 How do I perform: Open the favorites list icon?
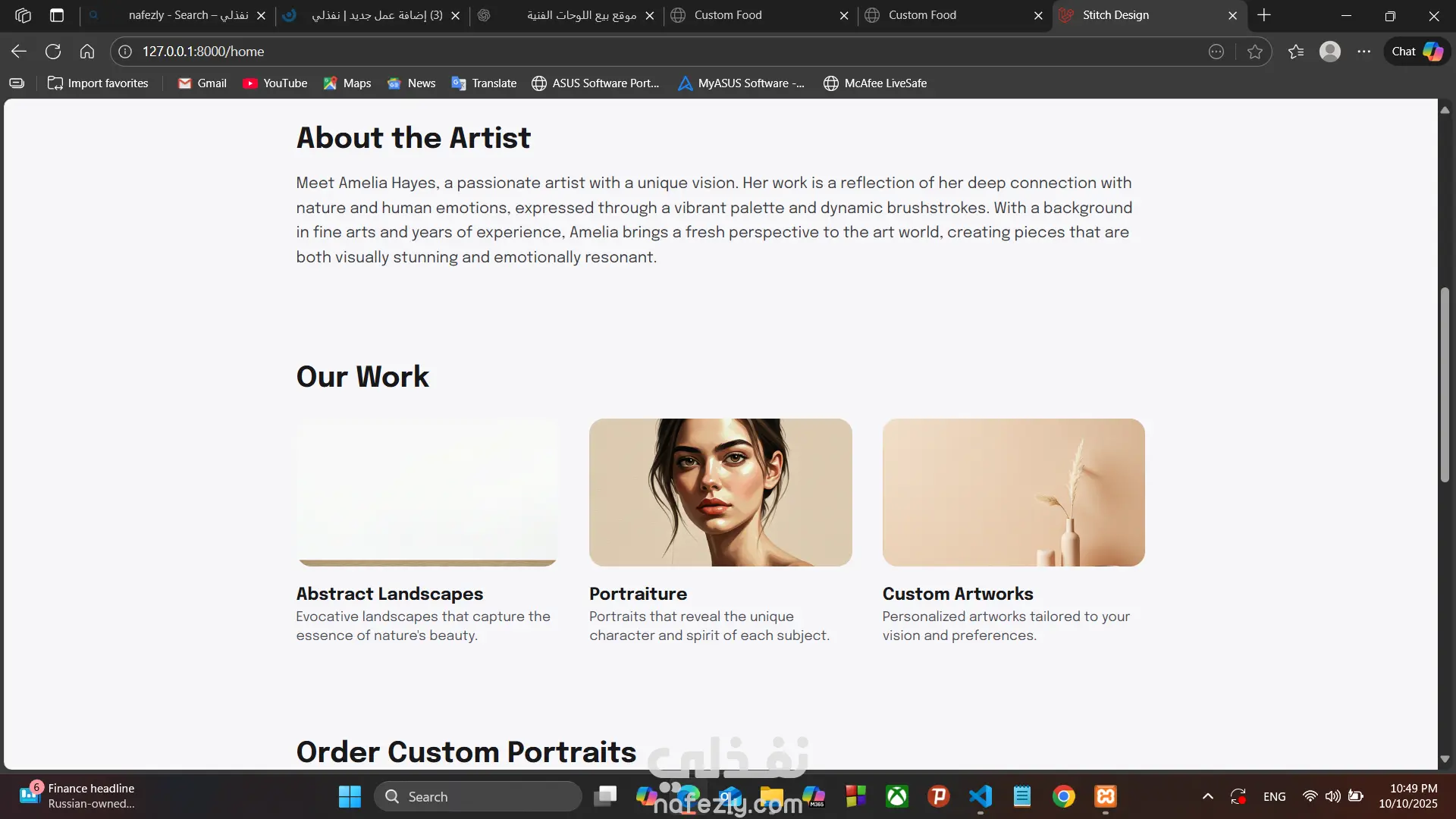pyautogui.click(x=1296, y=52)
